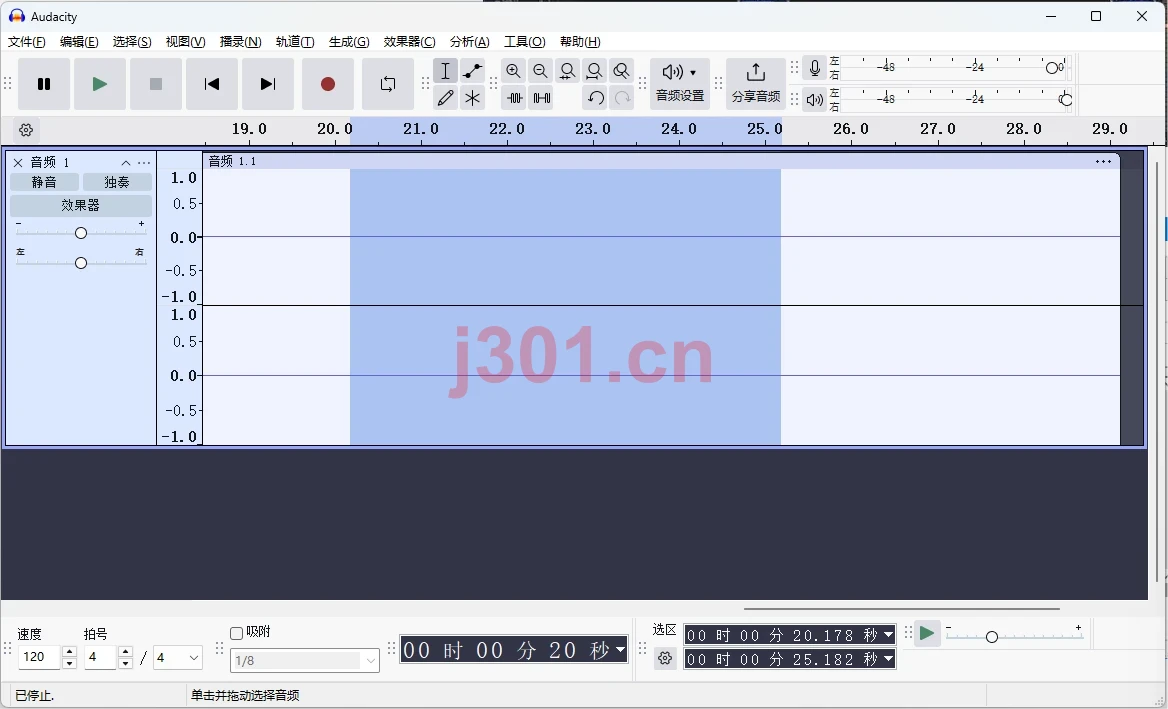Click the Zoom In magnifier

tap(513, 71)
